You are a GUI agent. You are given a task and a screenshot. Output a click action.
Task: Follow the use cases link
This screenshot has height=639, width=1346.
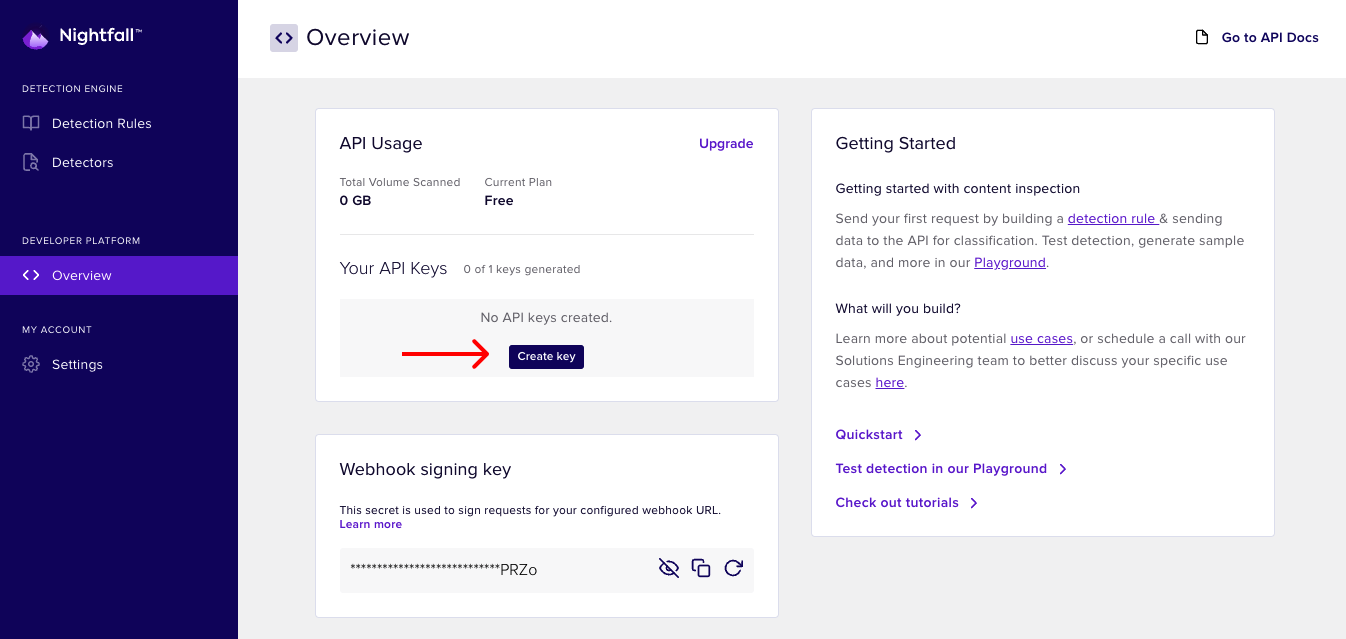(1041, 338)
